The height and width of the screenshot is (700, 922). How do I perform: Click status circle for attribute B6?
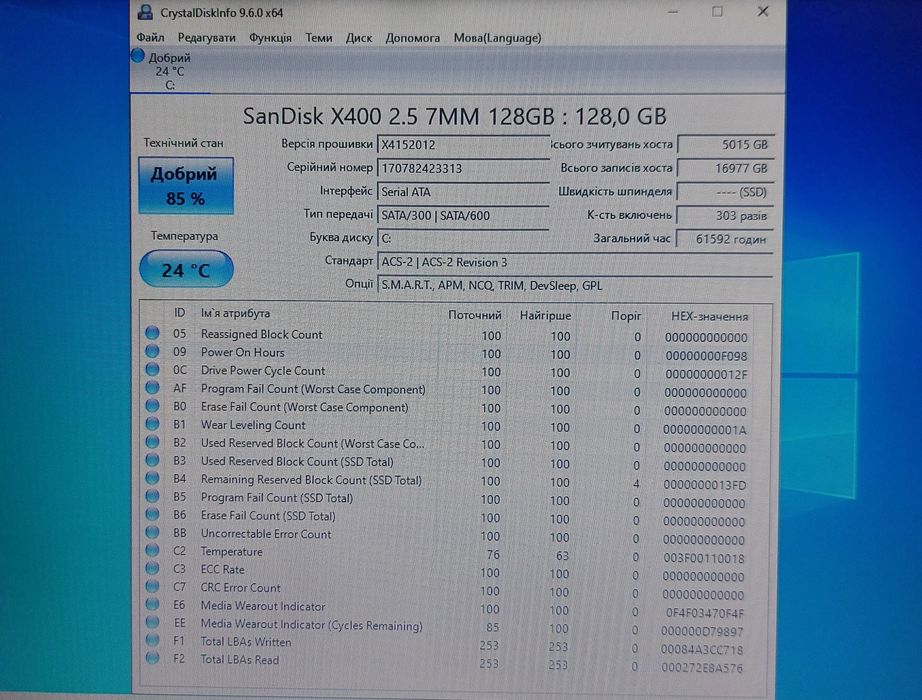tap(152, 514)
